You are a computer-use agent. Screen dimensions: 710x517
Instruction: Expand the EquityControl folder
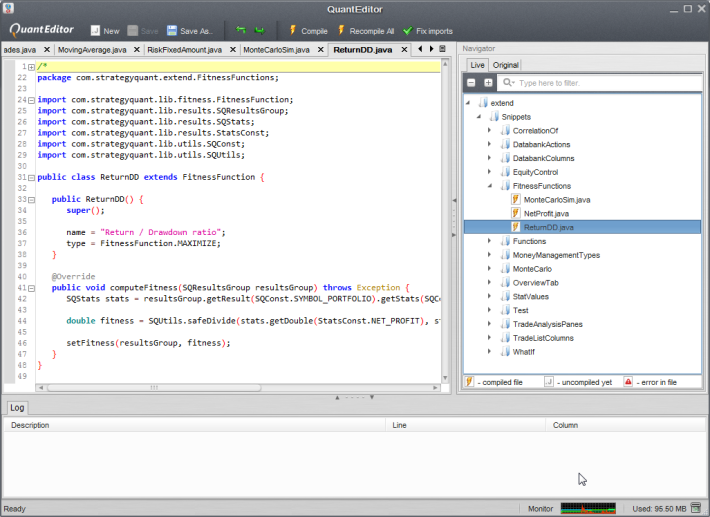pyautogui.click(x=489, y=172)
